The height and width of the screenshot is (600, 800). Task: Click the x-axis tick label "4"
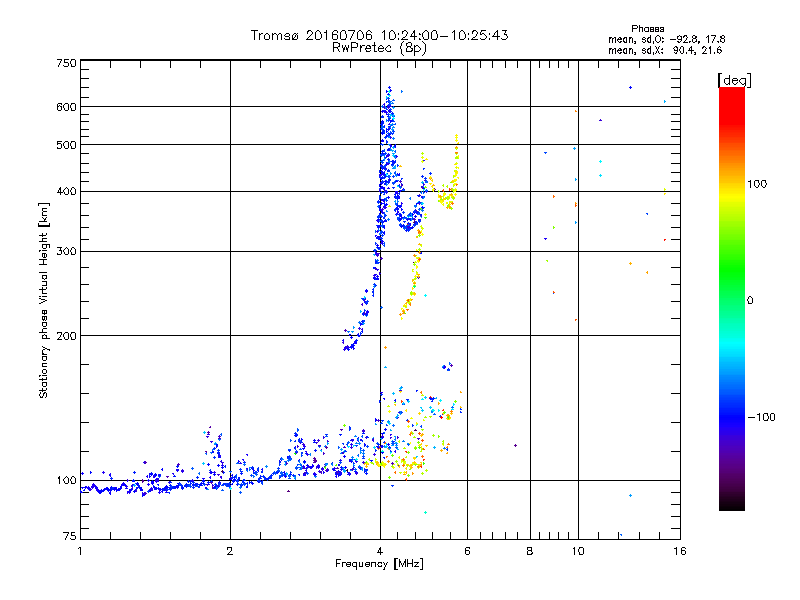coord(380,551)
